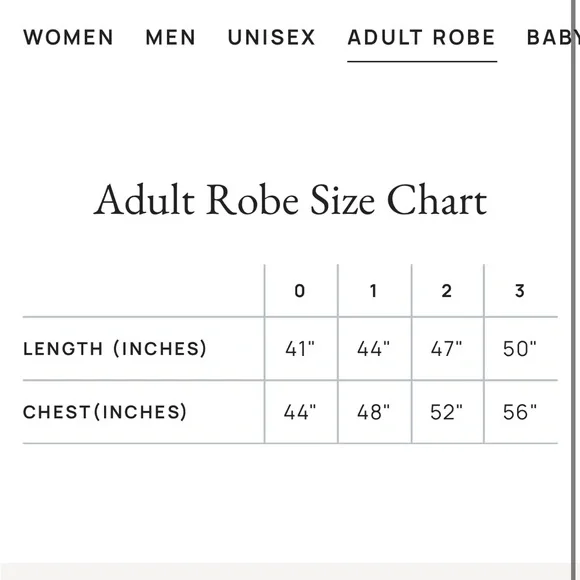
Task: Click the Adult Robe Size Chart heading
Action: point(290,199)
